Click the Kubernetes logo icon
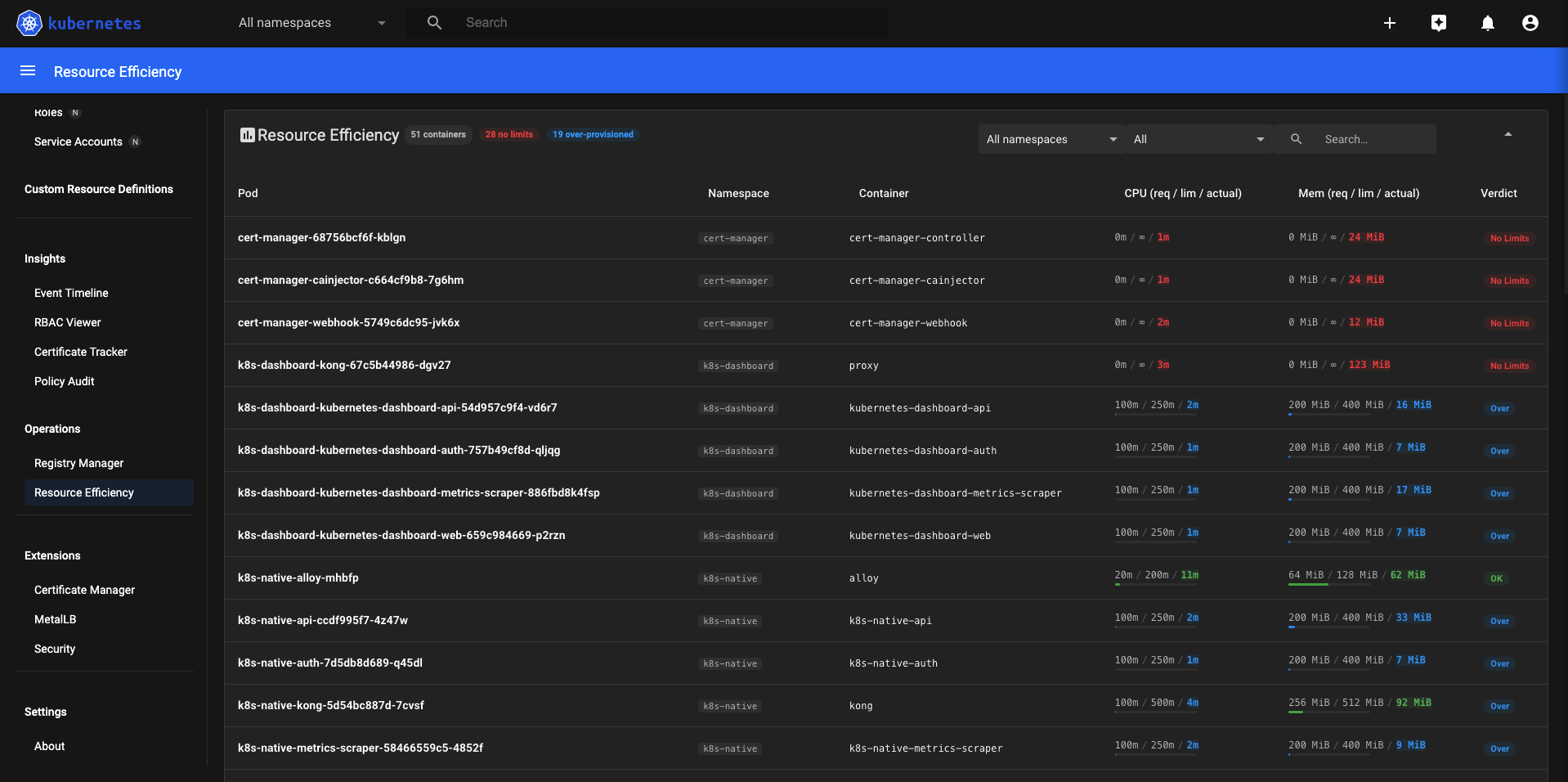Screen dimensions: 1568x782 pyautogui.click(x=29, y=23)
